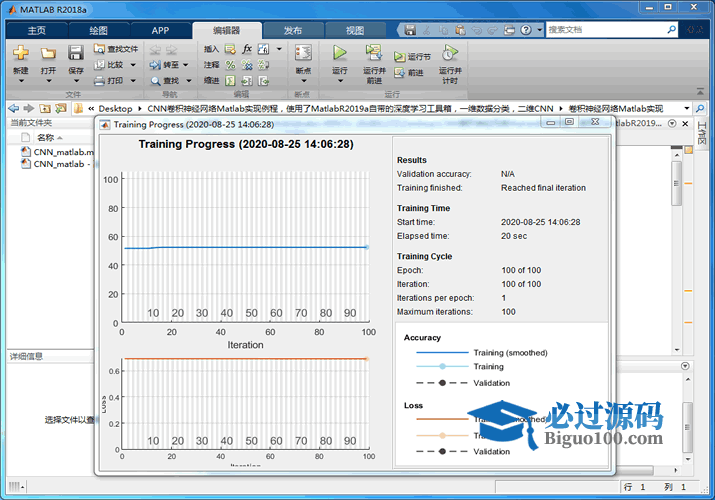Click the 名称 column header in the file panel
The height and width of the screenshot is (500, 715).
click(x=45, y=138)
